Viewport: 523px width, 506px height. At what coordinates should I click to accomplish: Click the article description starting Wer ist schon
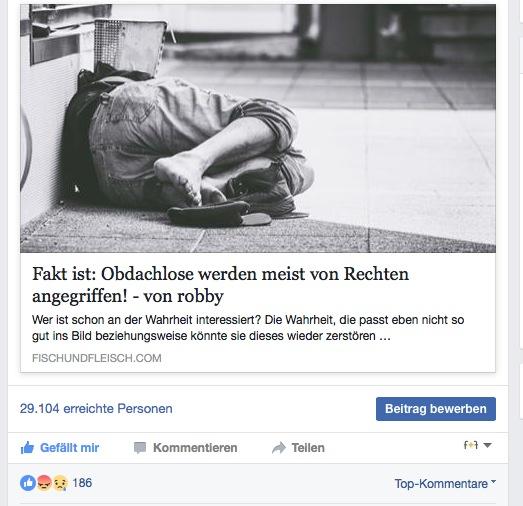[x=248, y=328]
